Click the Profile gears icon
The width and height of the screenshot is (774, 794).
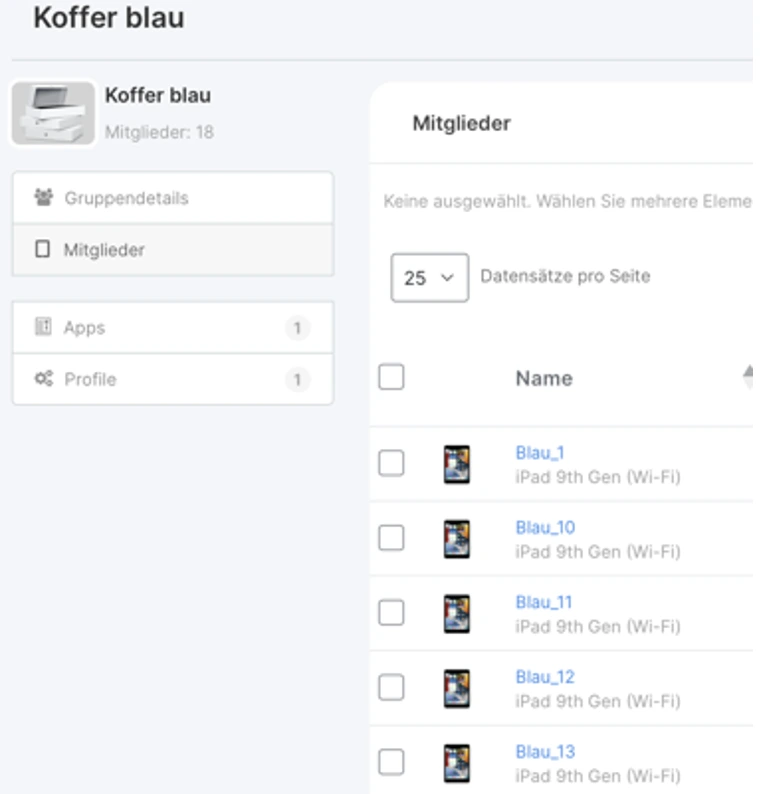(x=42, y=380)
